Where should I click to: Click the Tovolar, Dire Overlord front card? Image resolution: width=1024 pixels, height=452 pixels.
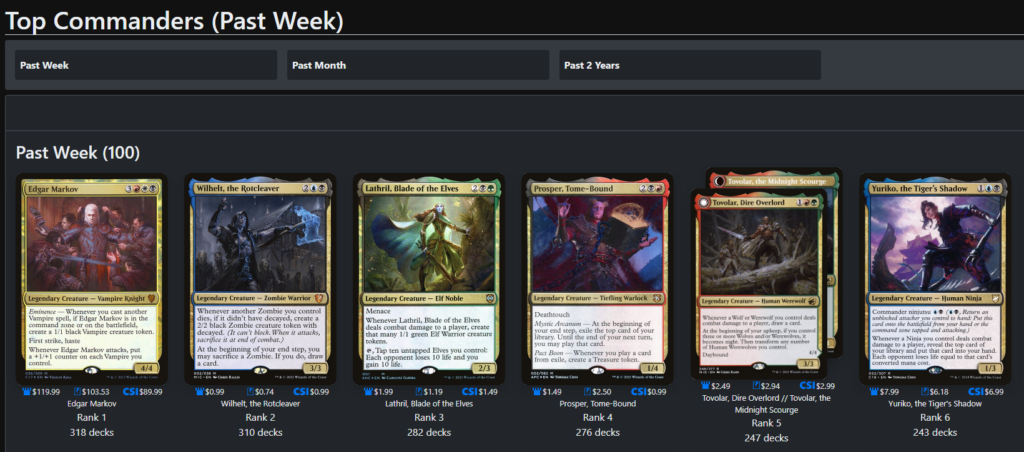[760, 284]
